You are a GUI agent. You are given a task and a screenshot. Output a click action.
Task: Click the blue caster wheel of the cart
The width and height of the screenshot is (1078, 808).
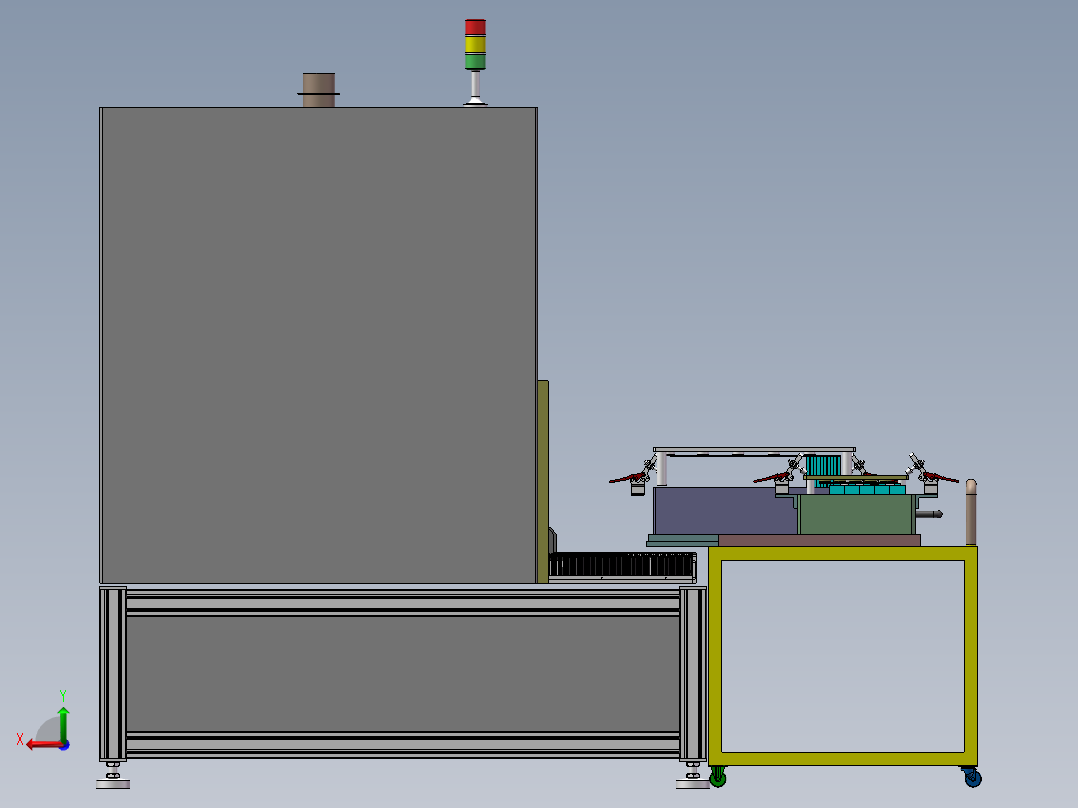972,777
